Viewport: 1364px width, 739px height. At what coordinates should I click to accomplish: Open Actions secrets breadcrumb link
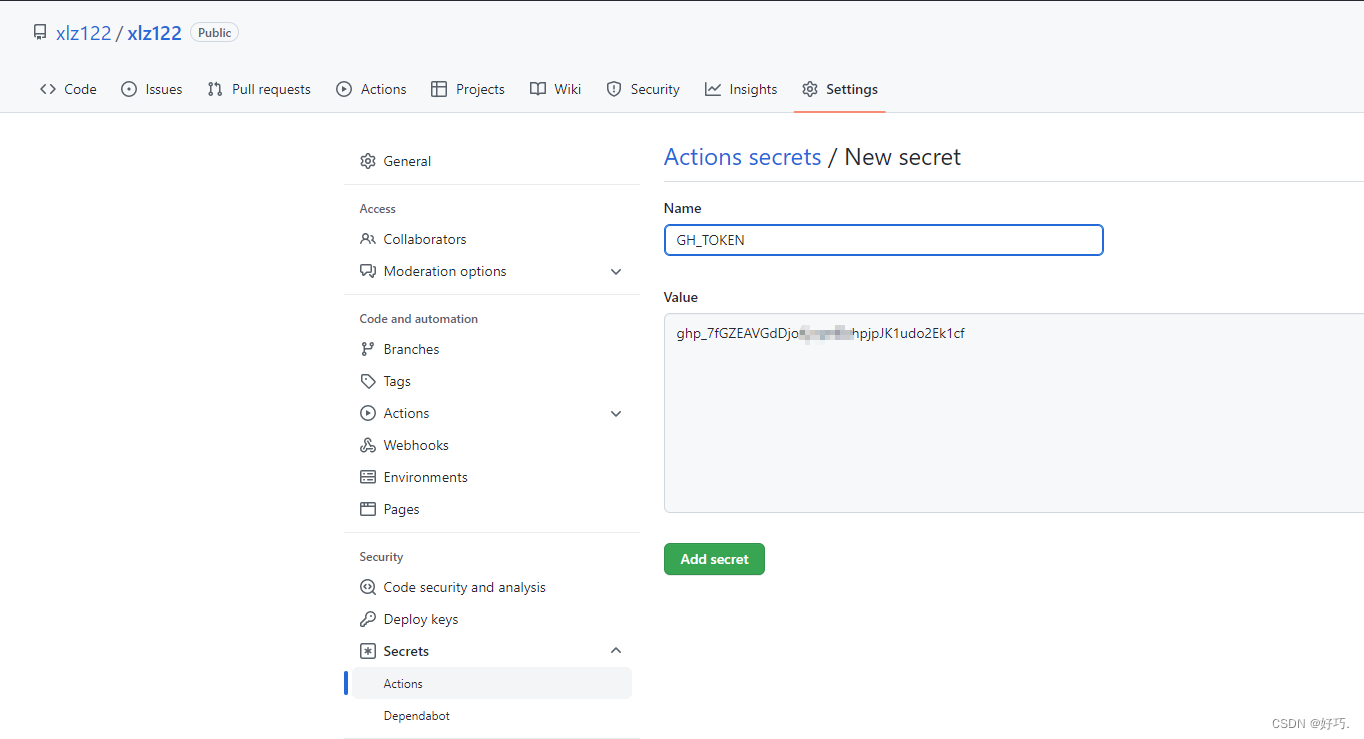pos(743,157)
